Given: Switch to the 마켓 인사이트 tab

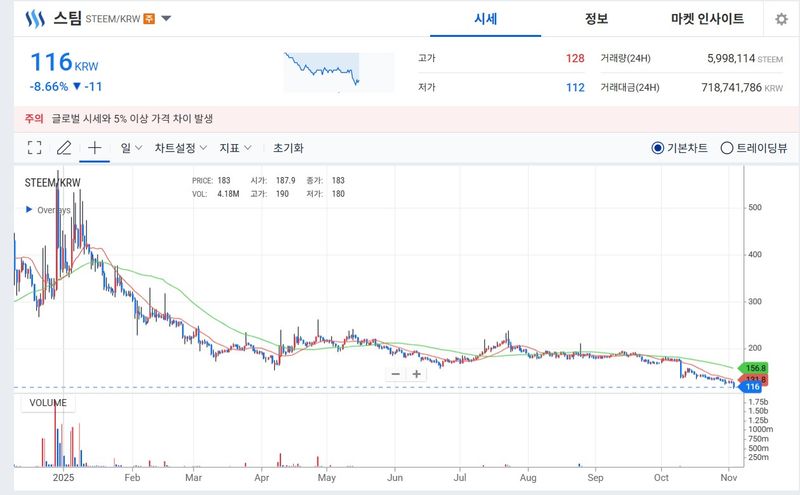Looking at the screenshot, I should pos(707,19).
